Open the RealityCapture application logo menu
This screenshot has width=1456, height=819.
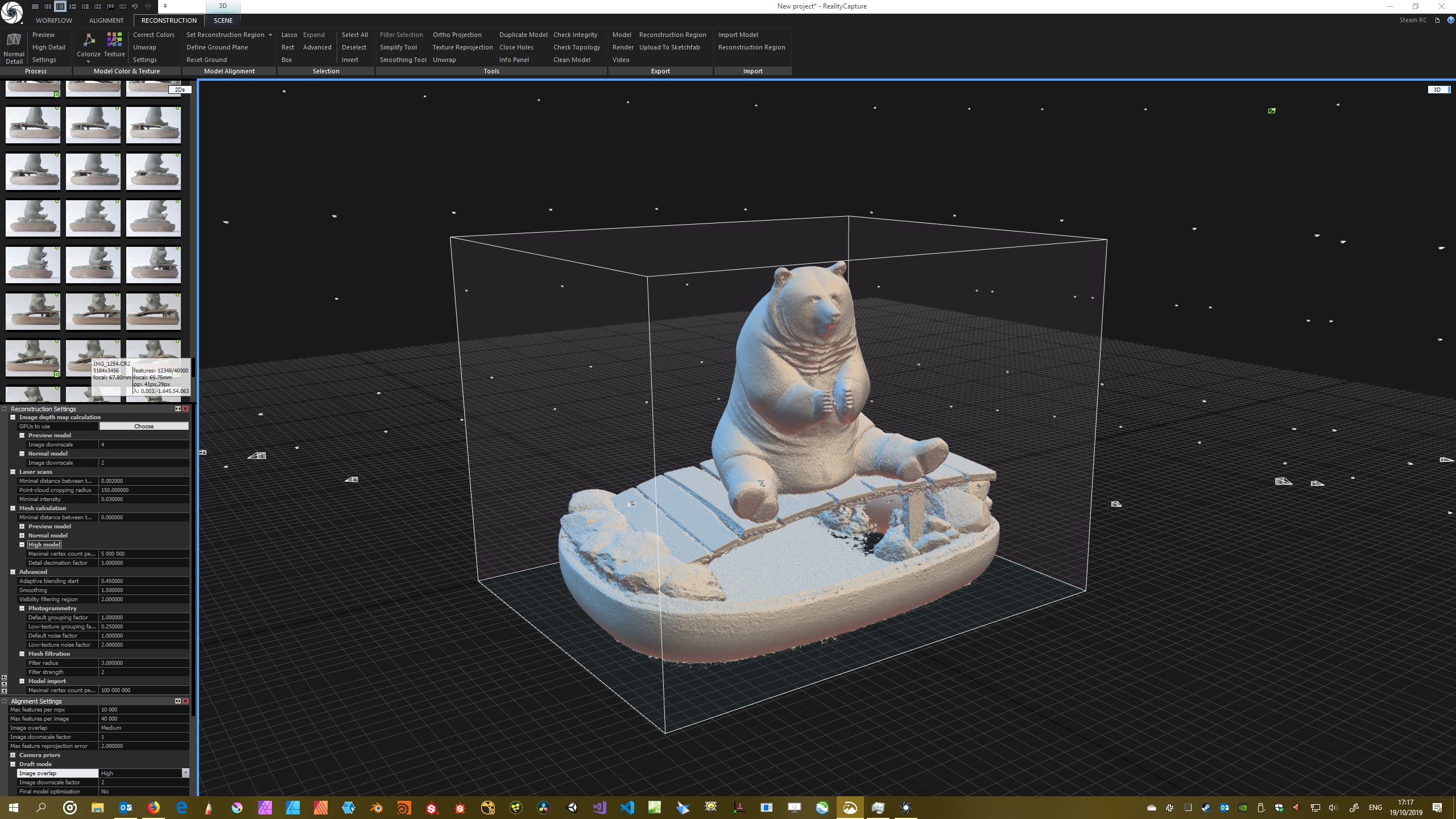coord(12,12)
